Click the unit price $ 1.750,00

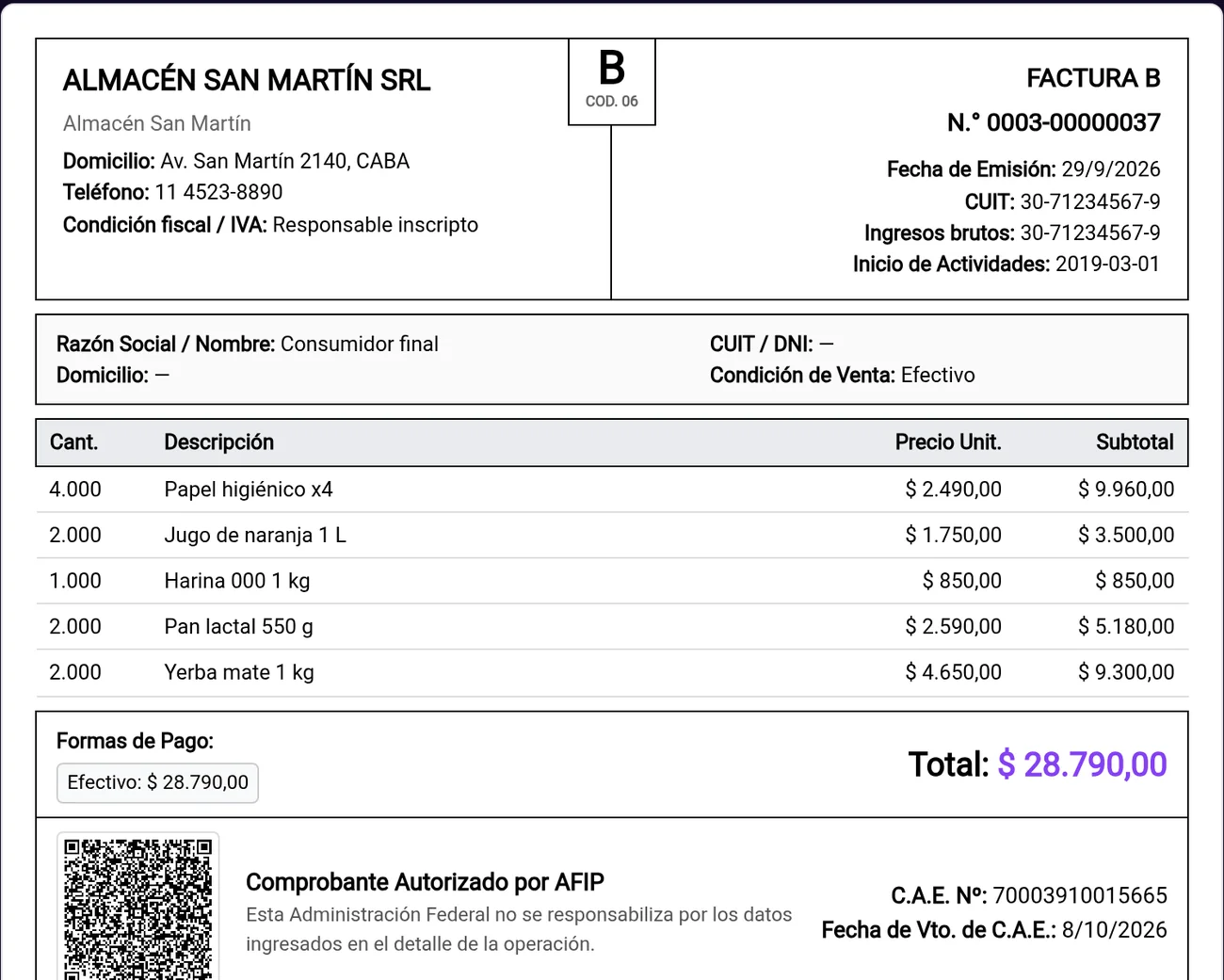tap(954, 535)
